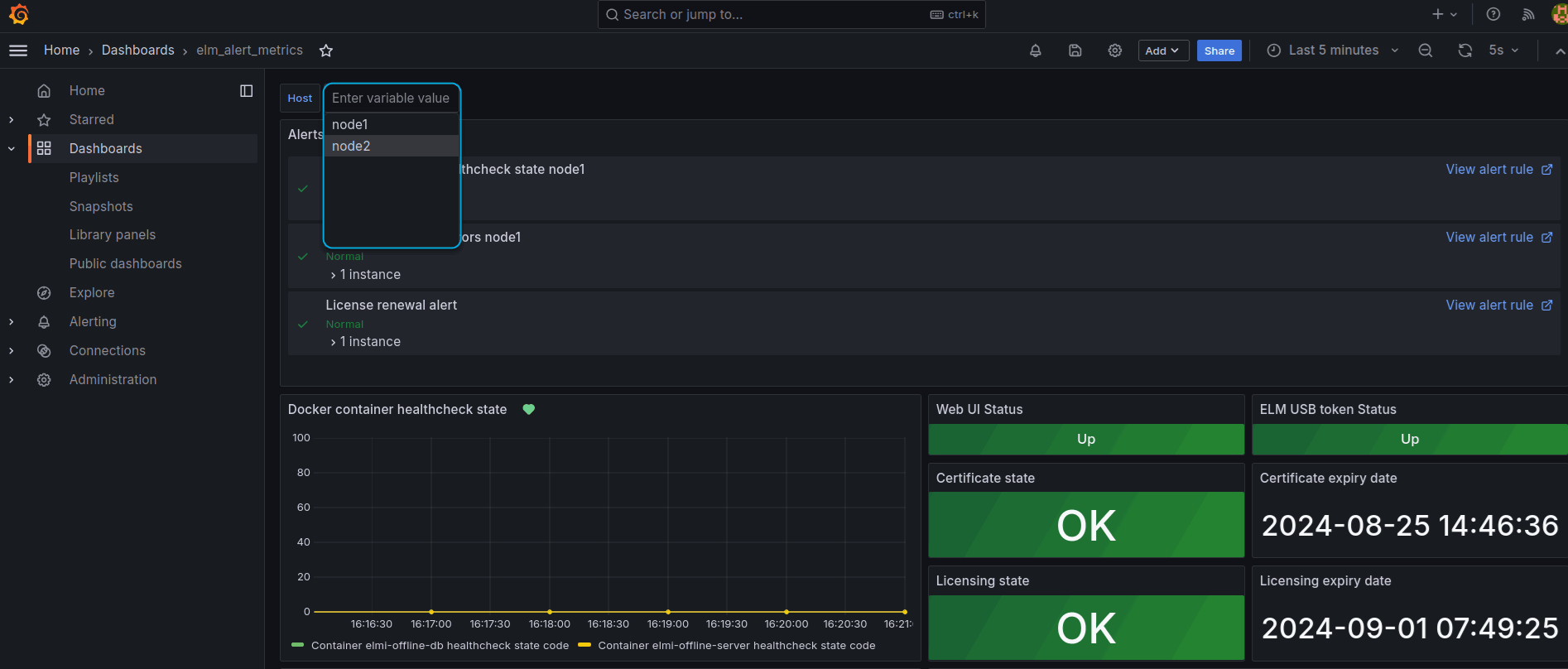Viewport: 1568px width, 669px height.
Task: Save dashboard using the disk icon
Action: coord(1075,51)
